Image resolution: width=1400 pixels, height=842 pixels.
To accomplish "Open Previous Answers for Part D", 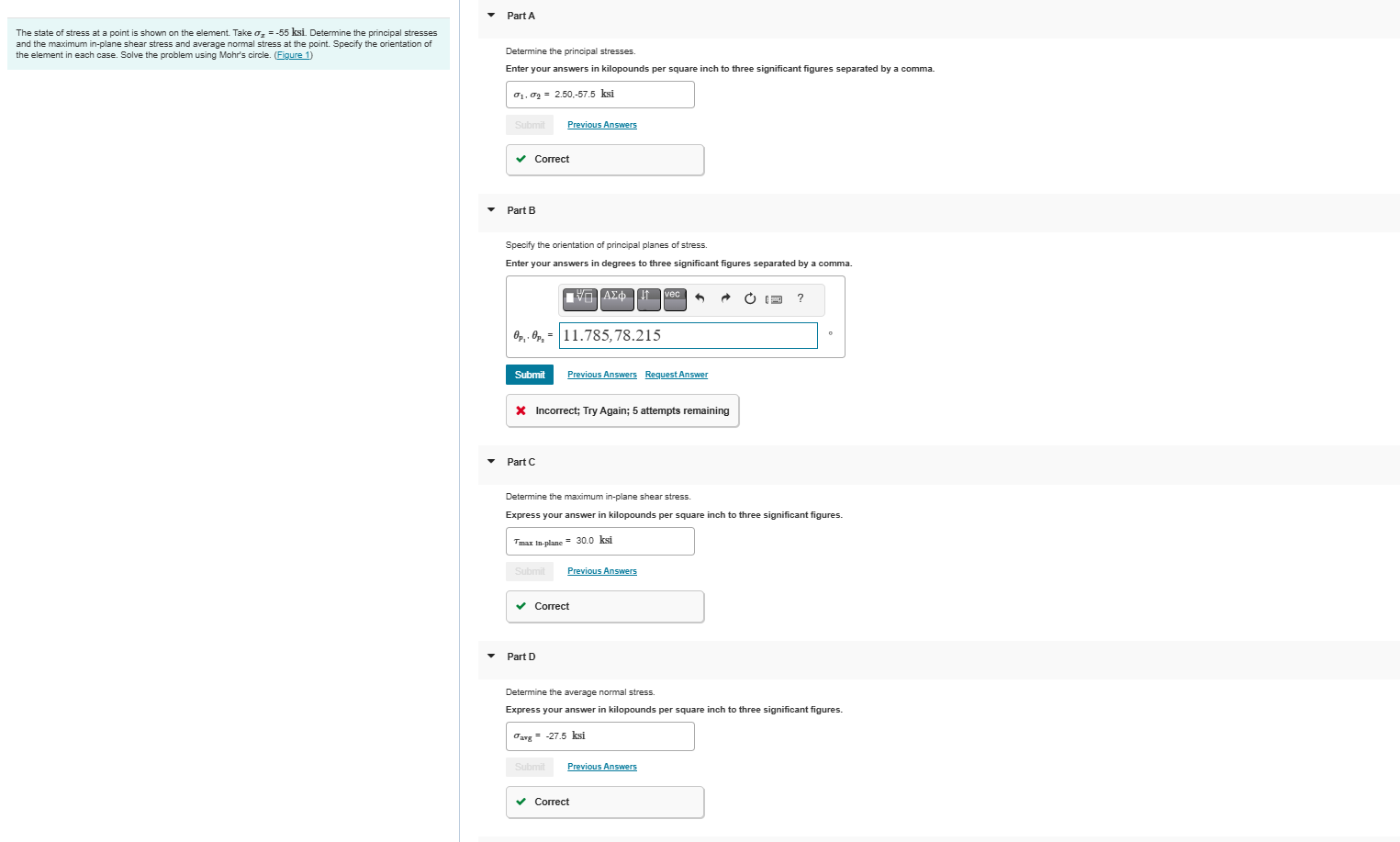I will point(602,767).
